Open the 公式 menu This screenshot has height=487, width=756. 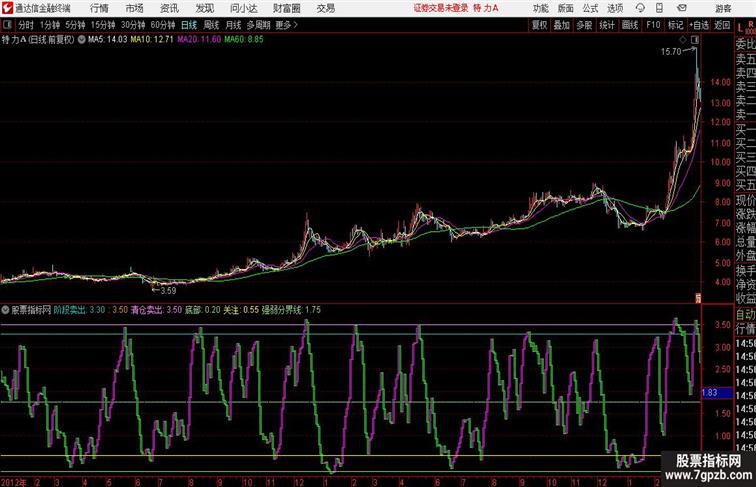[590, 8]
